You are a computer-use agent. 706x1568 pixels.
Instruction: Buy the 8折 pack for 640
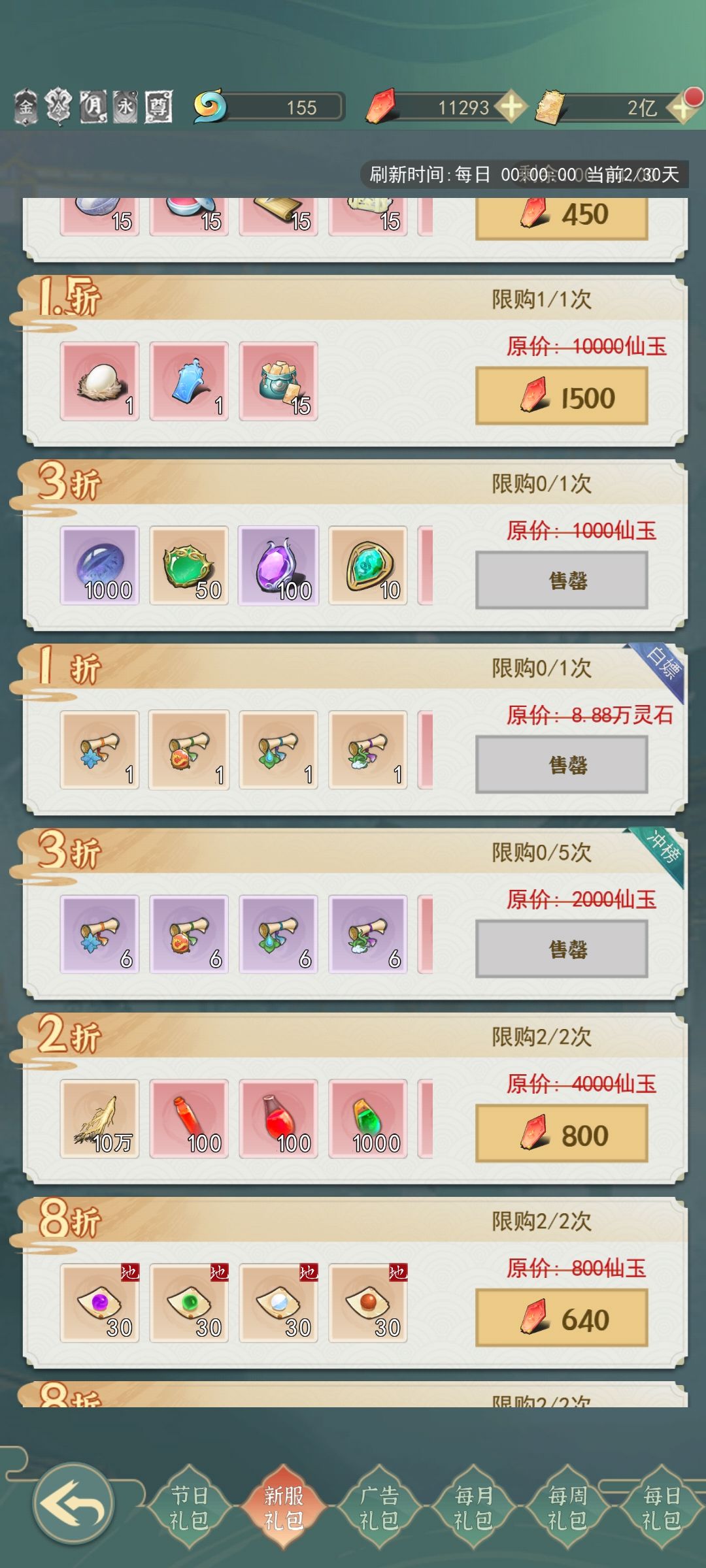(x=562, y=1318)
